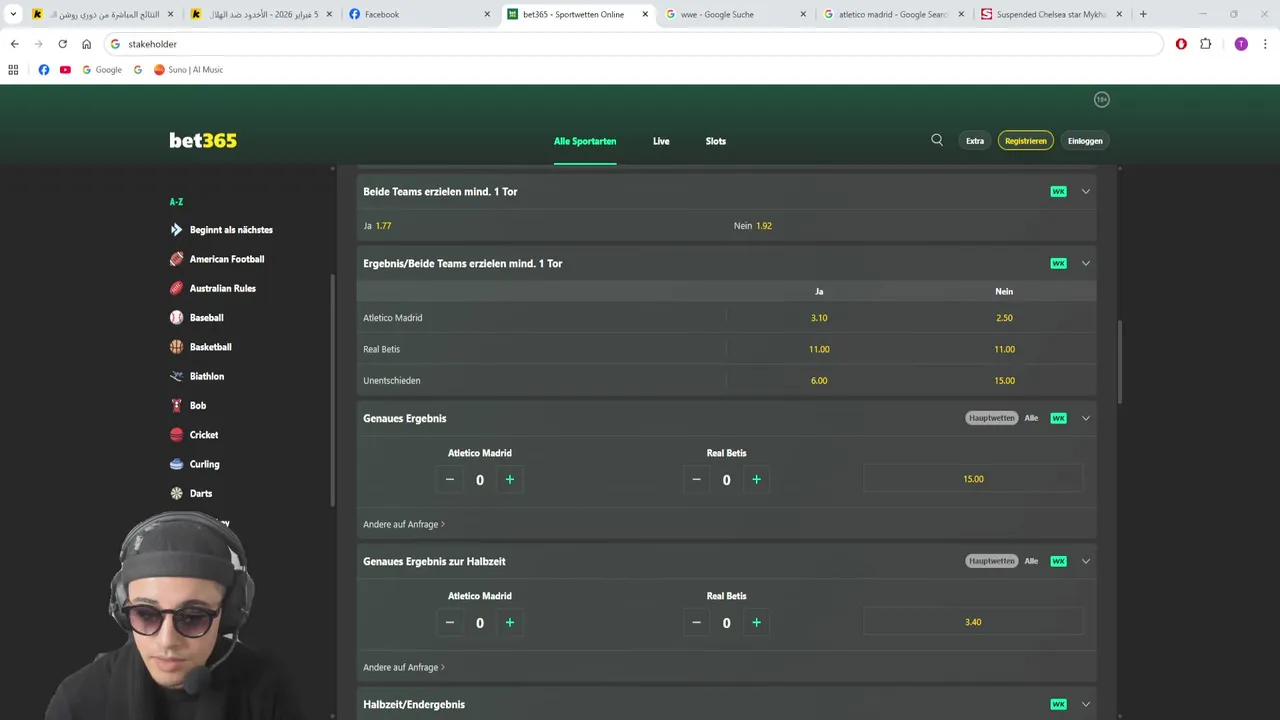Click WK badge on Halbzeit/Endergebnis

(x=1058, y=704)
